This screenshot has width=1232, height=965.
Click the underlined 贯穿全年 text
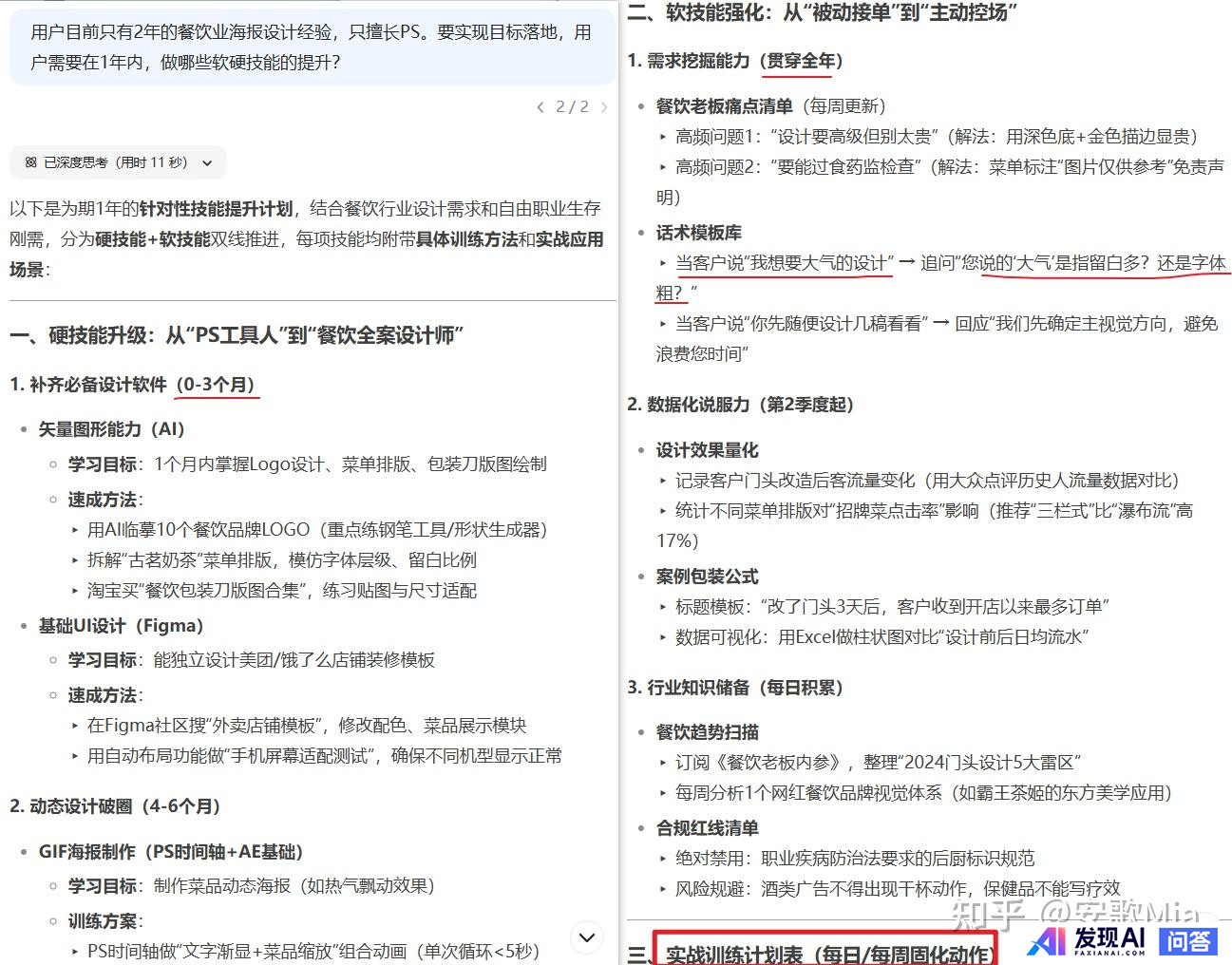801,61
